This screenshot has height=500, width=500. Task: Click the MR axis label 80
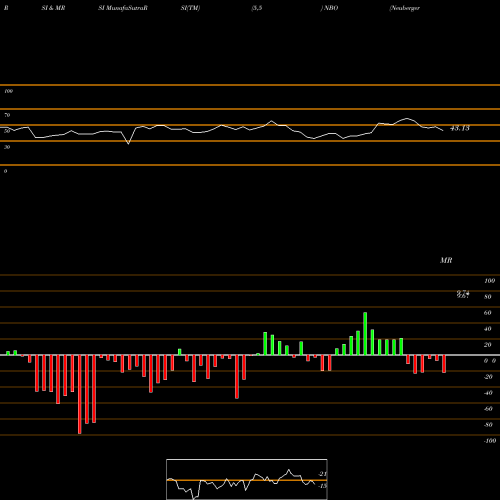[488, 297]
